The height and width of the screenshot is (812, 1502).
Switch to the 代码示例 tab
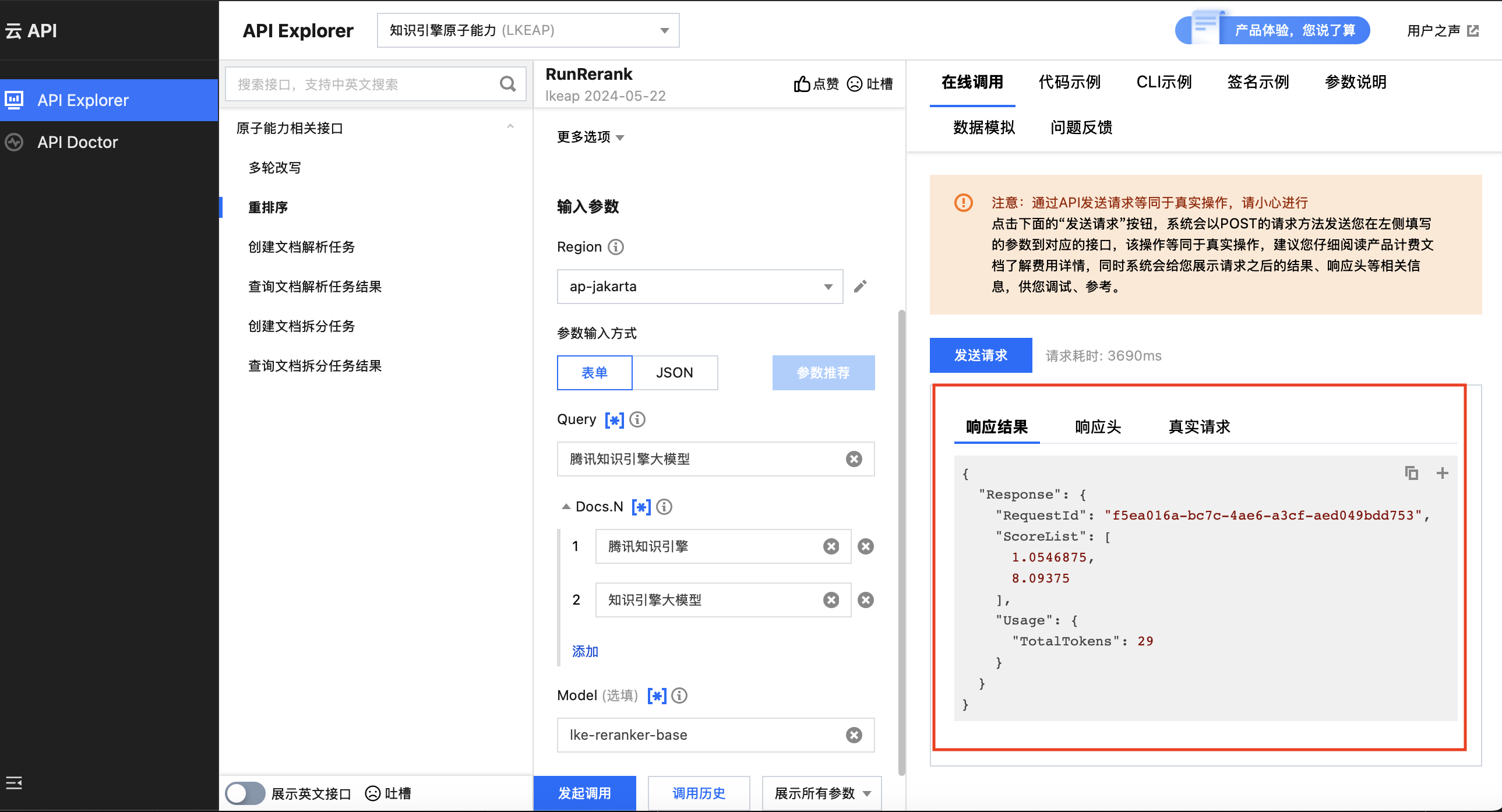1069,82
